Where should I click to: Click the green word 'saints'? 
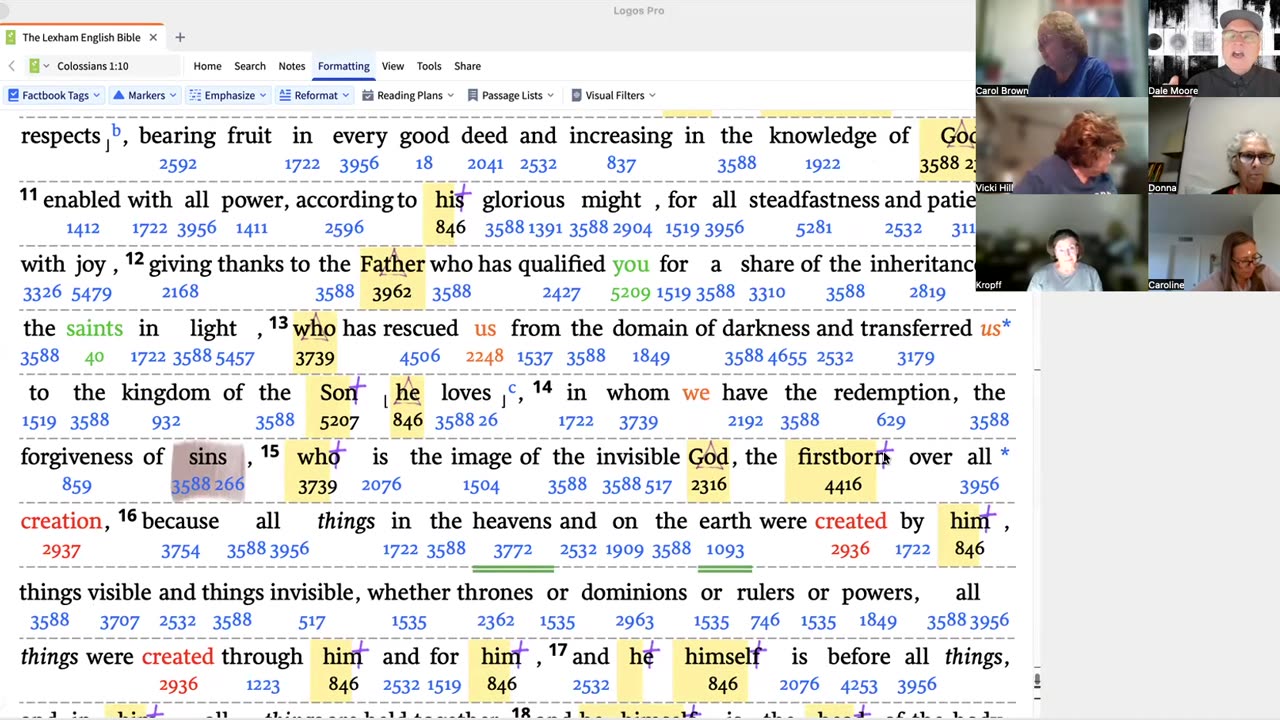pyautogui.click(x=94, y=329)
